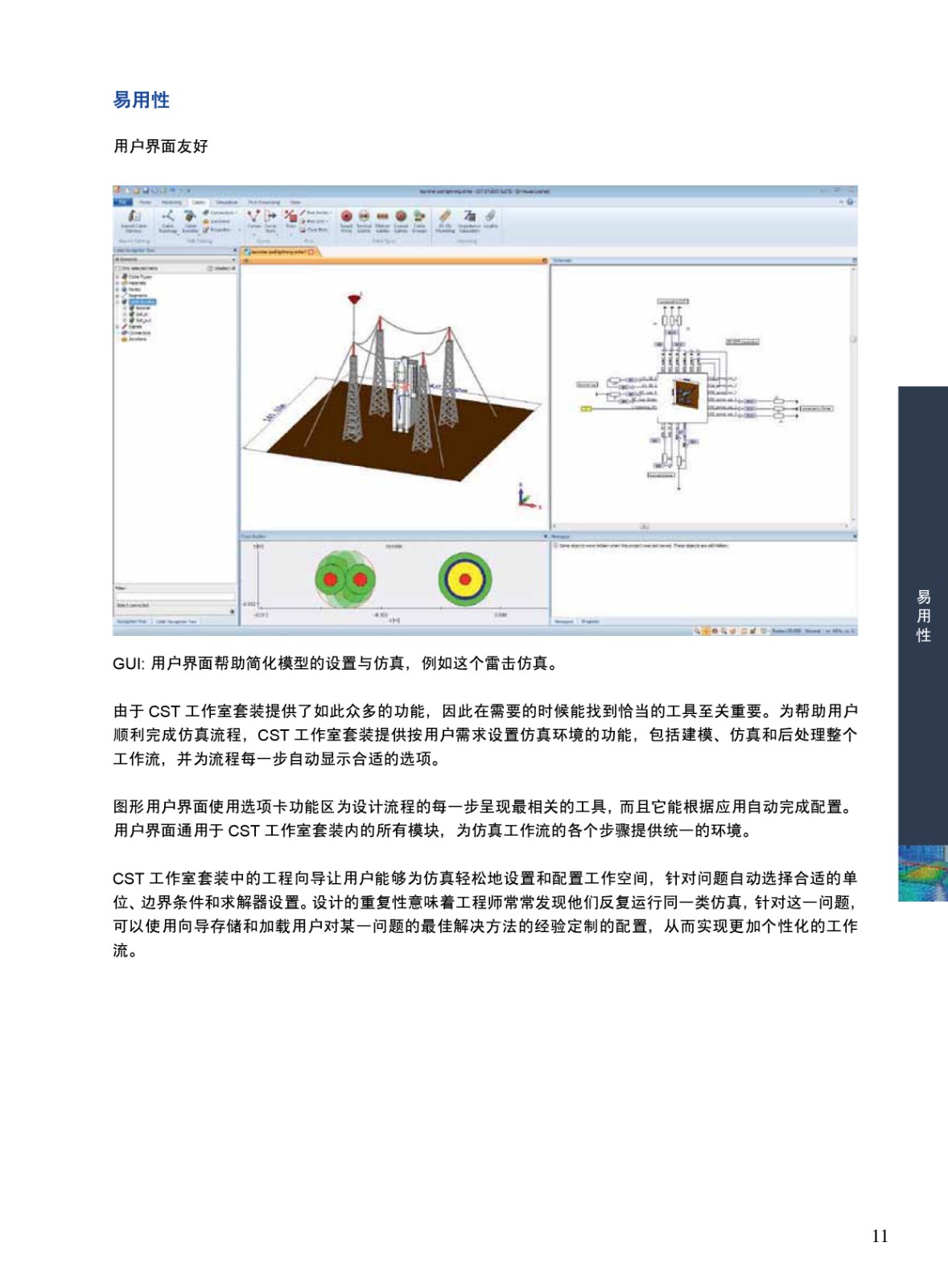Expand the Cable Types tree node
The height and width of the screenshot is (1288, 948).
pyautogui.click(x=117, y=276)
